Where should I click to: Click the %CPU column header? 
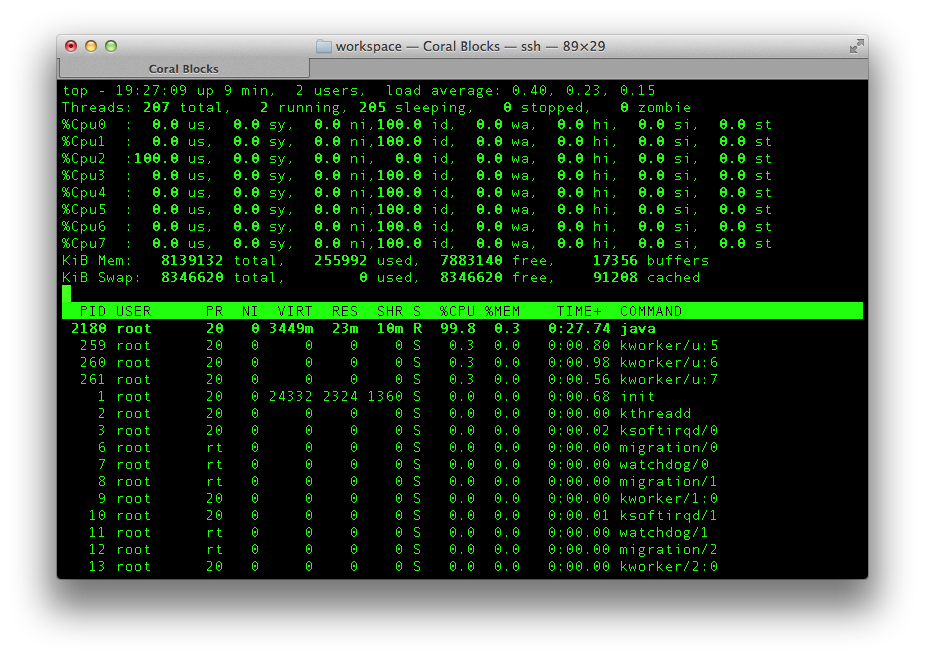[x=457, y=311]
